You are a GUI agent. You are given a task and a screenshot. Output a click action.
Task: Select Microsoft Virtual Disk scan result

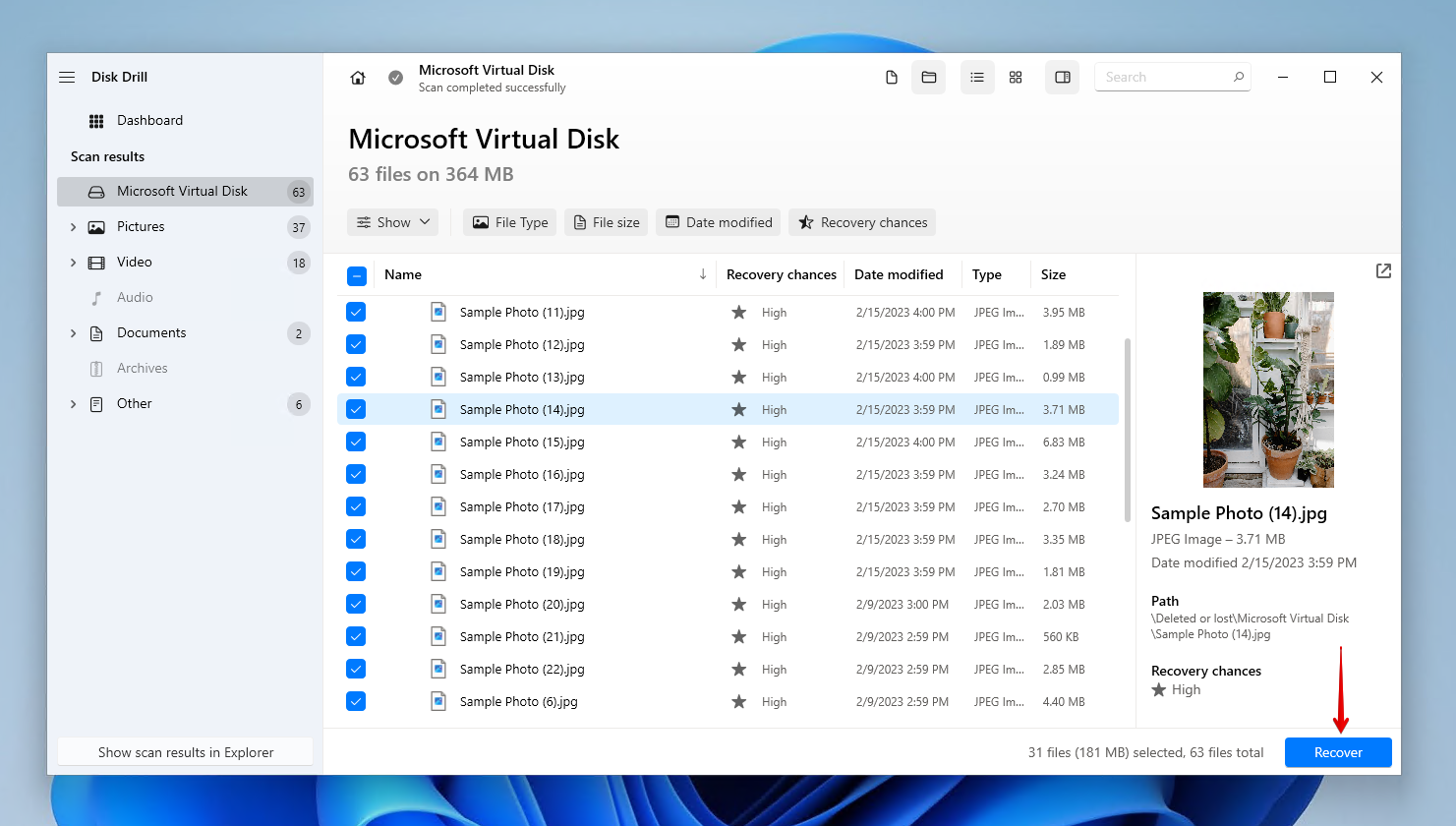click(x=185, y=192)
